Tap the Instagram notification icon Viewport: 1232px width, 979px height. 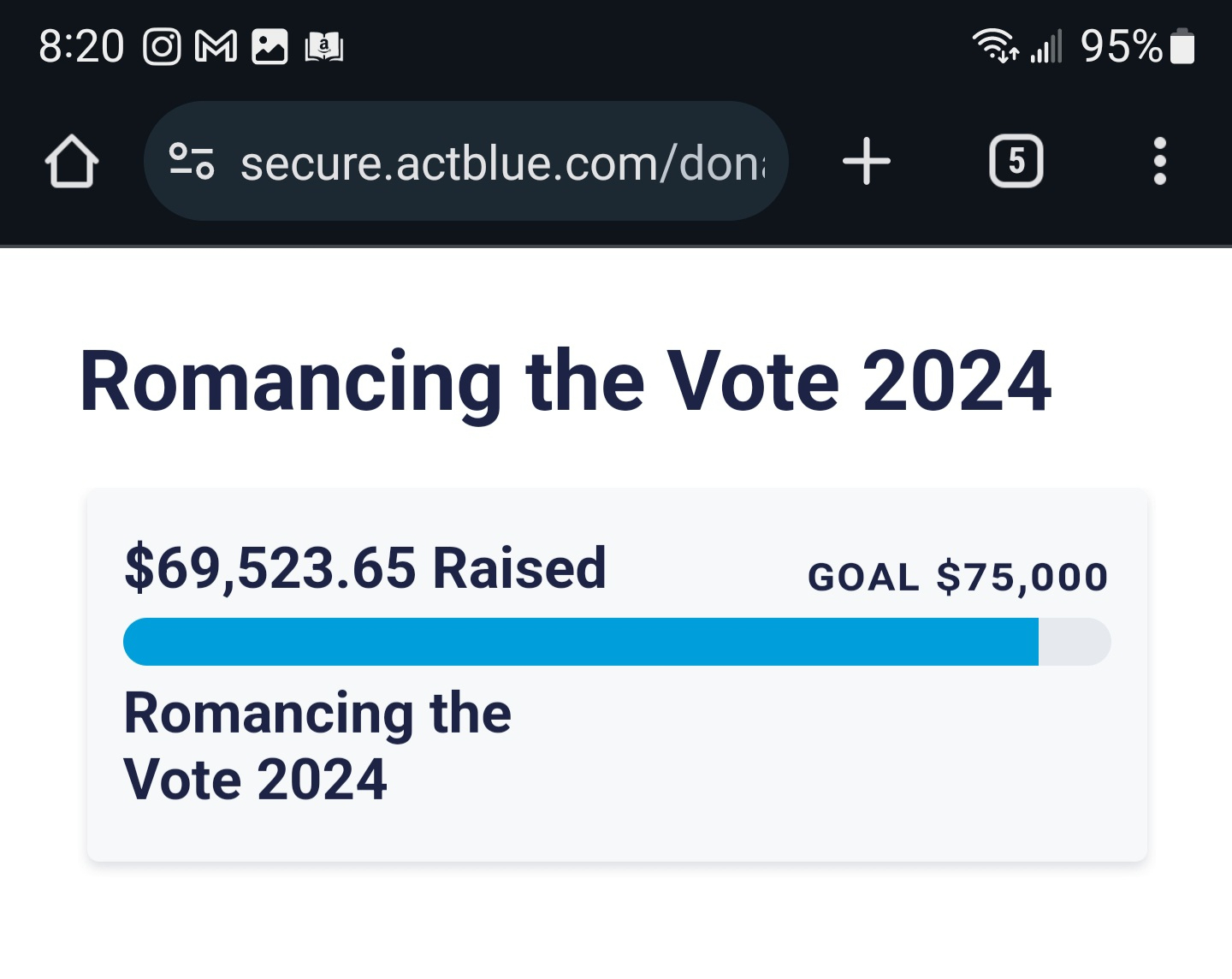coord(162,46)
